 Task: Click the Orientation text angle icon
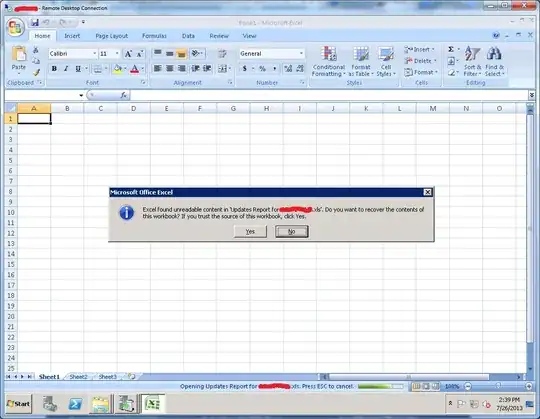pos(197,53)
